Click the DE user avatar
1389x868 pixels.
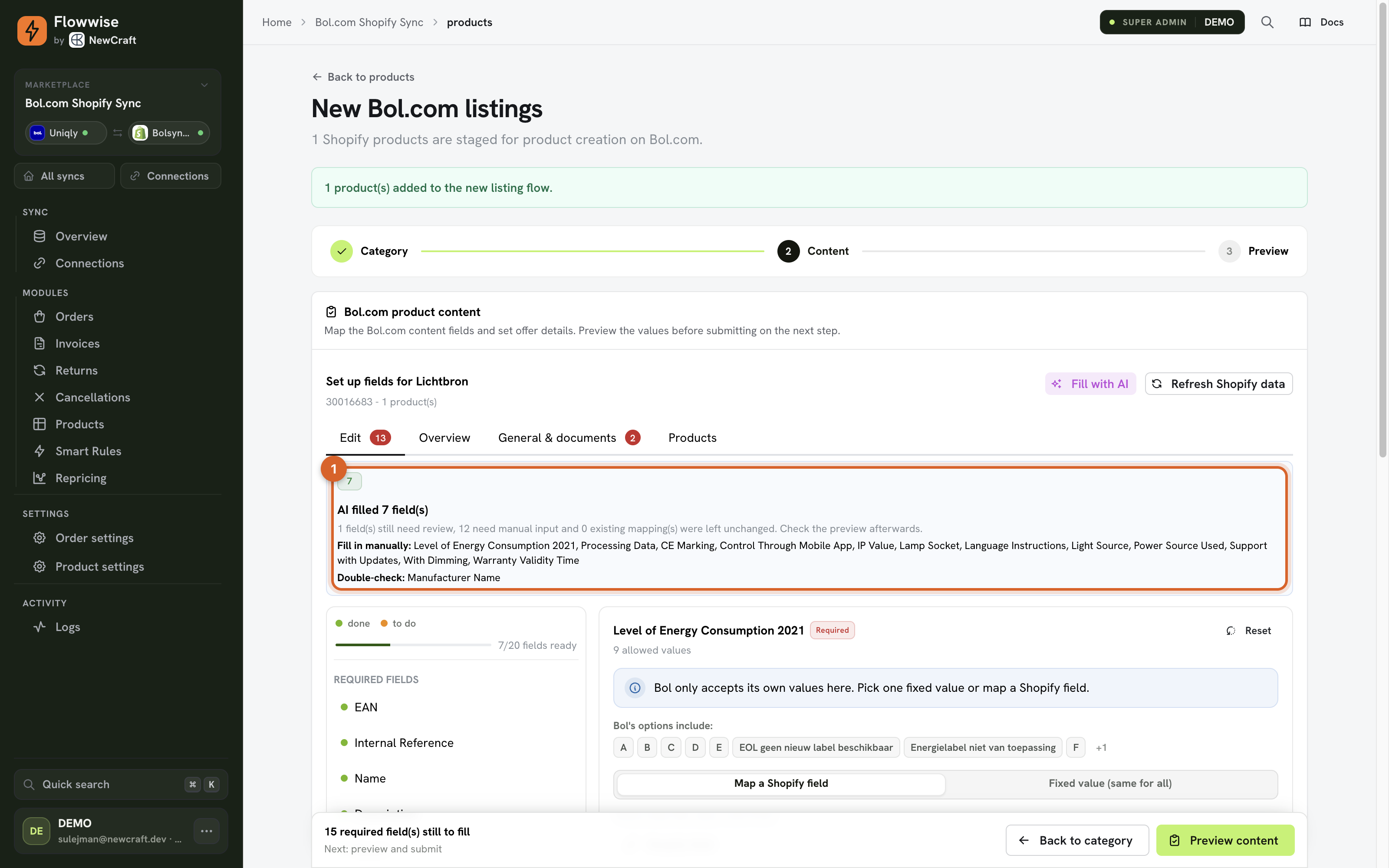(36, 831)
